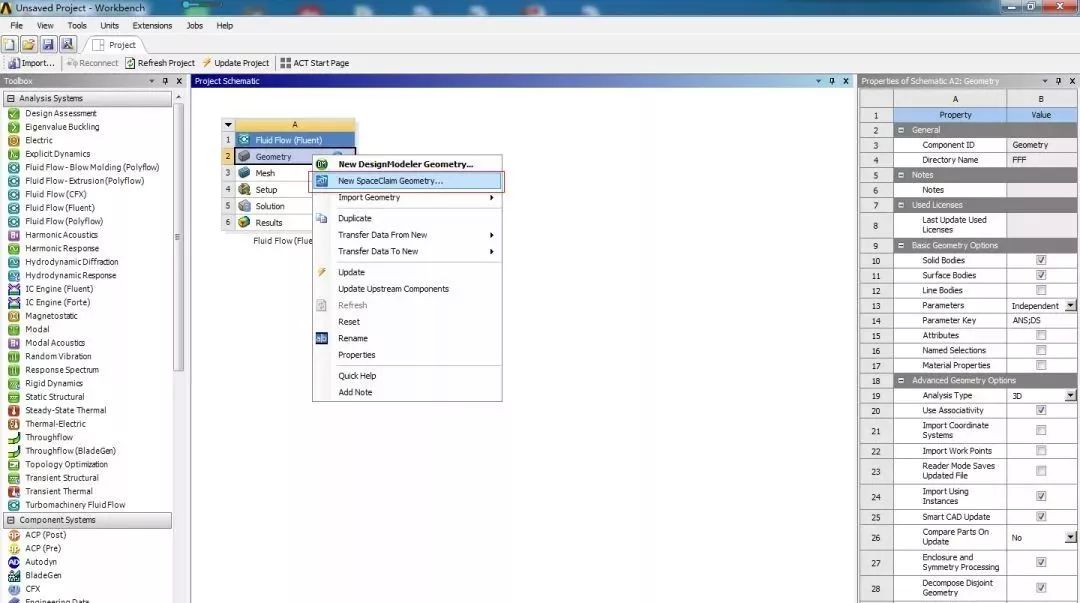The height and width of the screenshot is (603, 1080).
Task: Enable the Attributes checkbox
Action: 1041,335
